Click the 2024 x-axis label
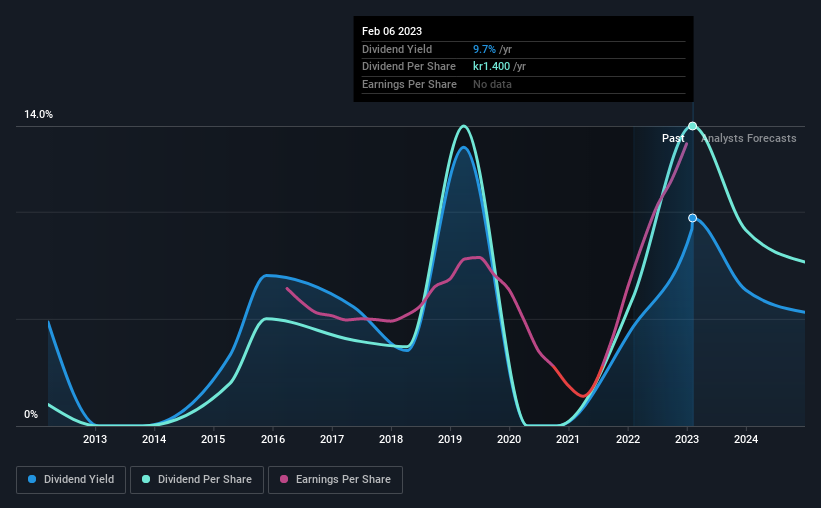The height and width of the screenshot is (508, 821). pyautogui.click(x=746, y=439)
